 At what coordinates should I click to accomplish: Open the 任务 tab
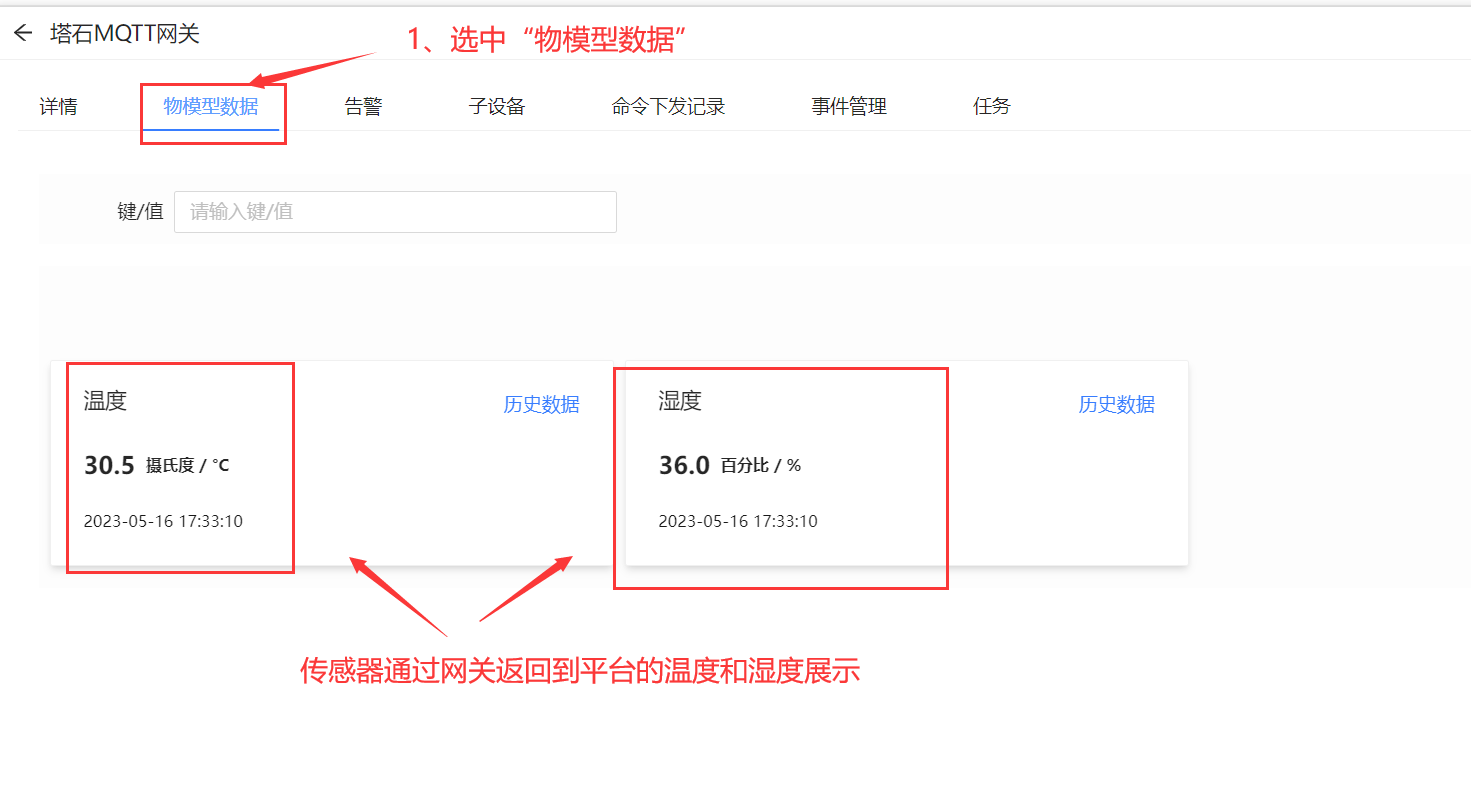pos(992,107)
